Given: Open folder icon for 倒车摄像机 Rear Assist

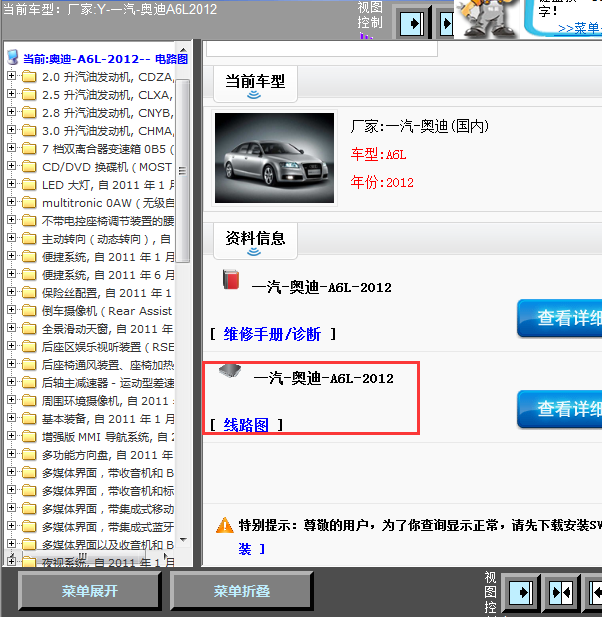Looking at the screenshot, I should point(29,310).
